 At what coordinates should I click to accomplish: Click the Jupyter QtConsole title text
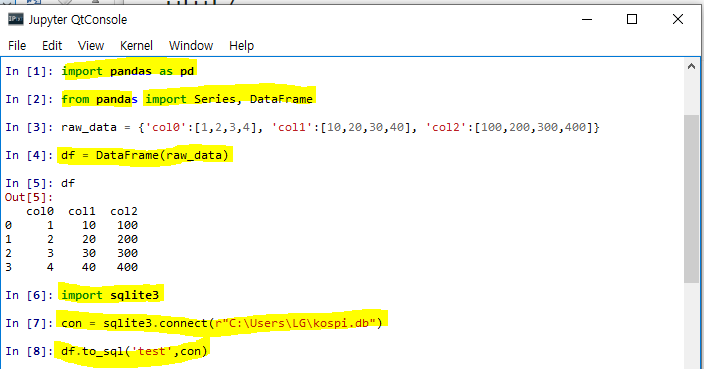click(x=78, y=20)
